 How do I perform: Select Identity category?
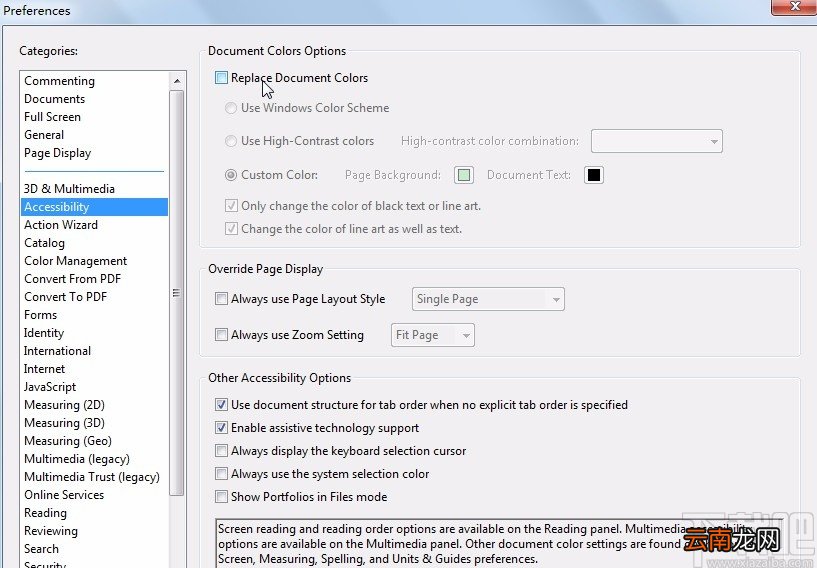click(x=44, y=333)
